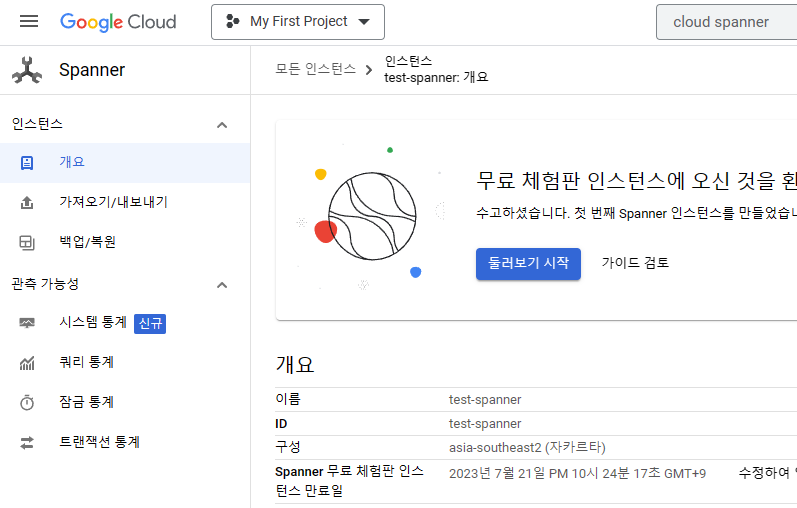The width and height of the screenshot is (797, 508).
Task: Click the 트랜잭션 통계 arrows icon
Action: [x=27, y=442]
